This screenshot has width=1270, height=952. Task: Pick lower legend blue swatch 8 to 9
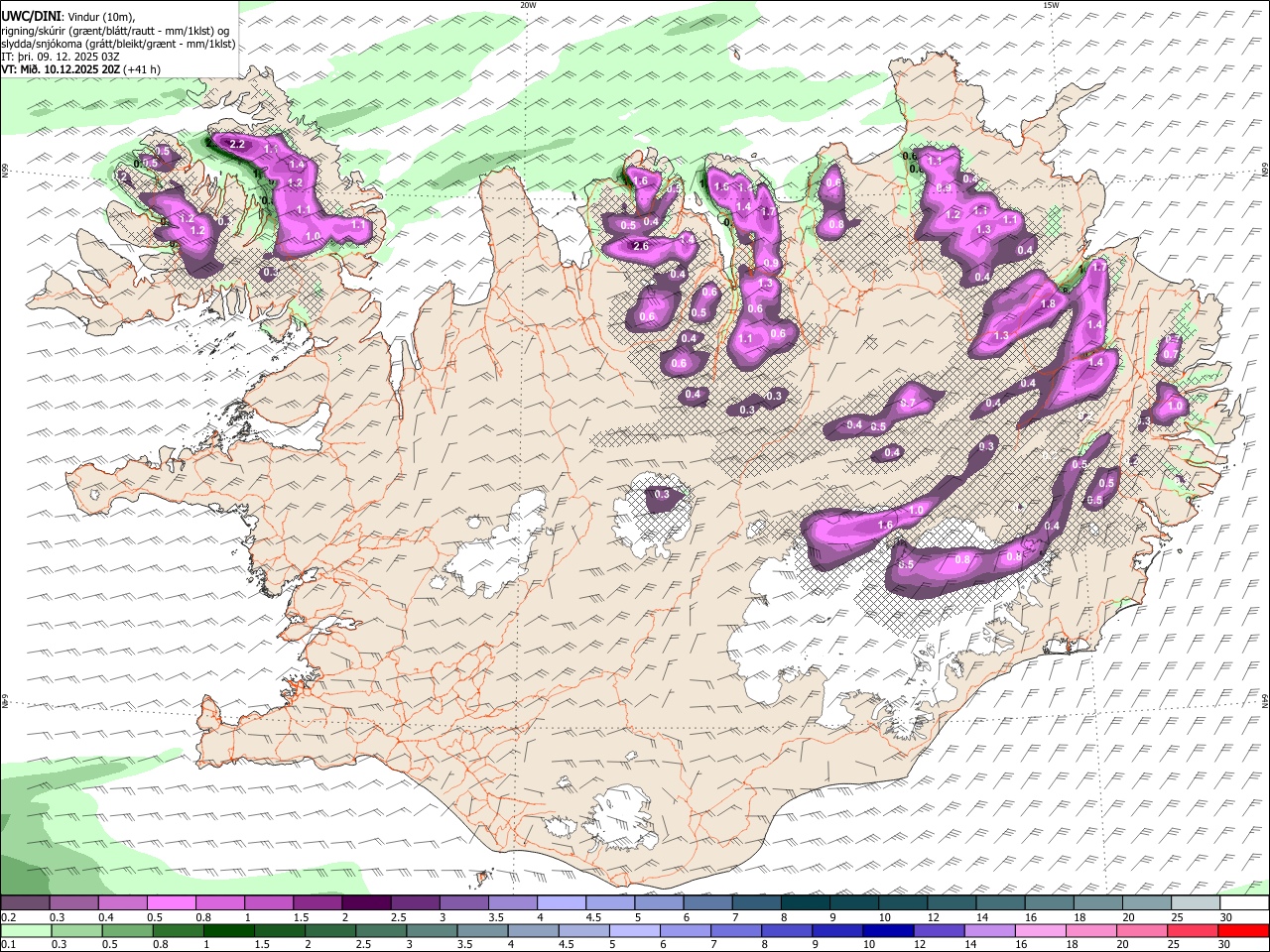(787, 930)
